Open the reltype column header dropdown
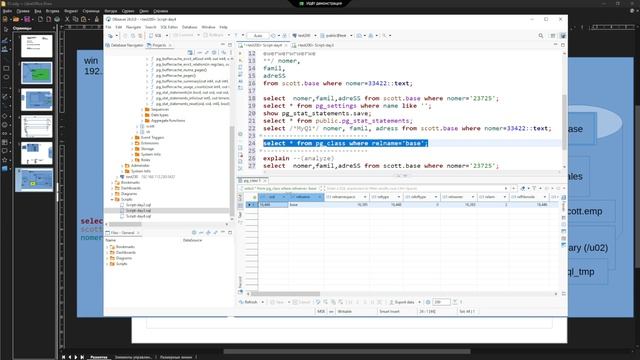This screenshot has height=360, width=640. tap(399, 197)
